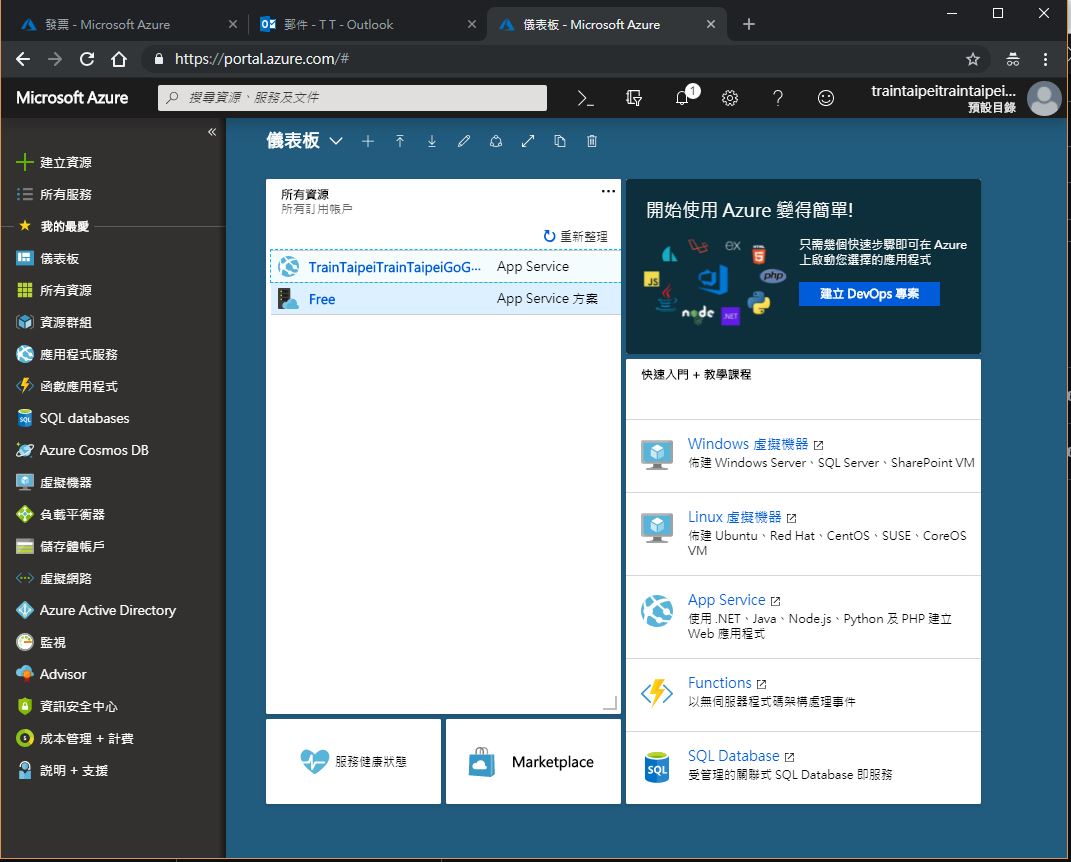
Task: Open Linux 虛擬機器 quickstart link
Action: pyautogui.click(x=734, y=517)
